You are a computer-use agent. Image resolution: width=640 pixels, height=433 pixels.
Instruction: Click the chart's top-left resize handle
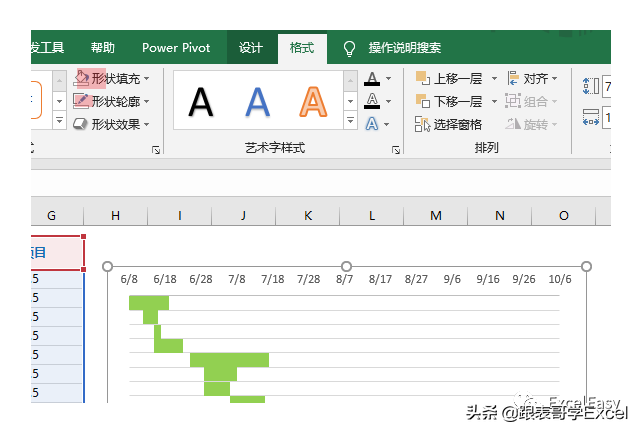[107, 266]
